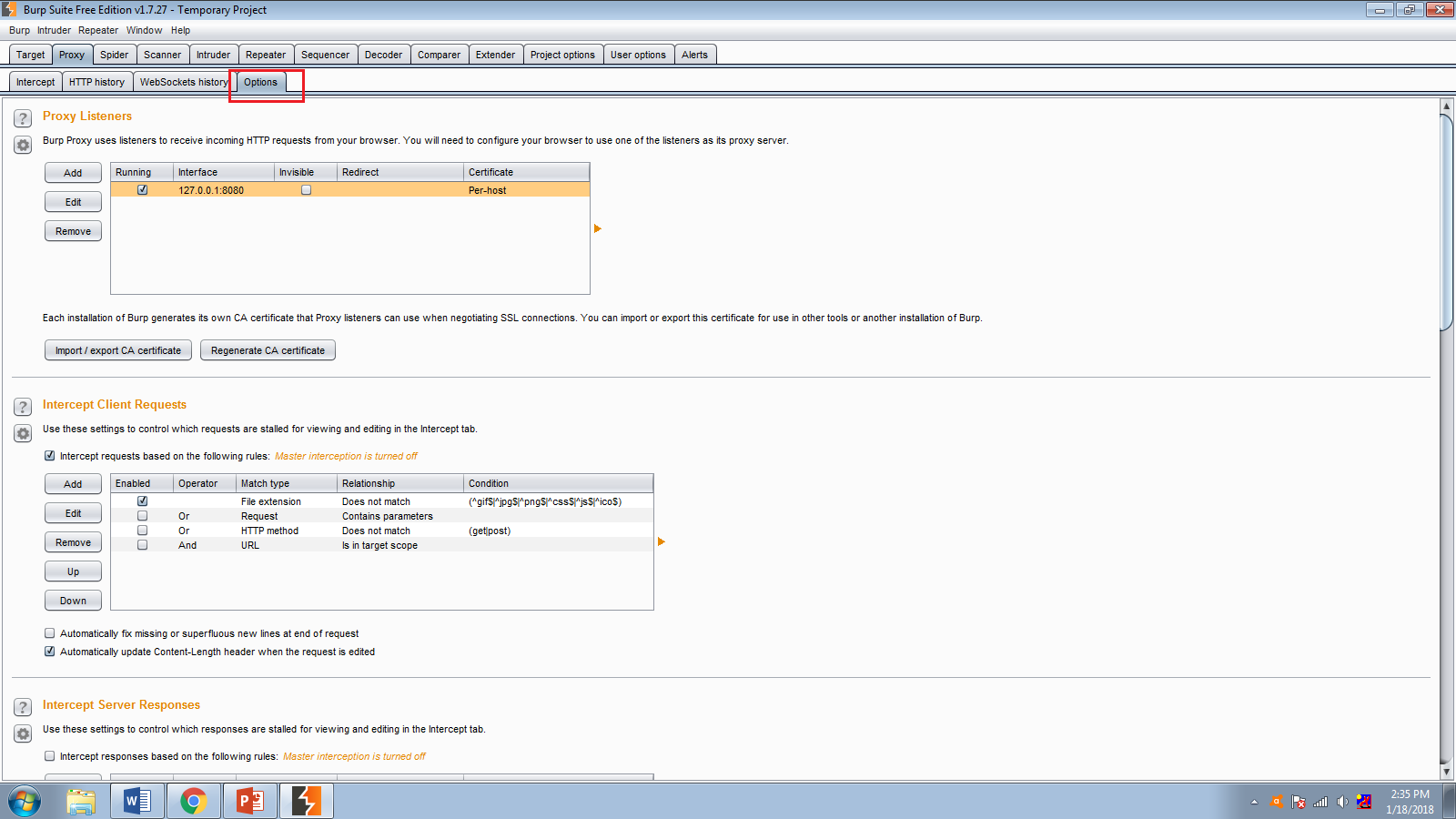The image size is (1456, 819).
Task: Click the running-figure tray icon beside the clock
Action: (1364, 802)
